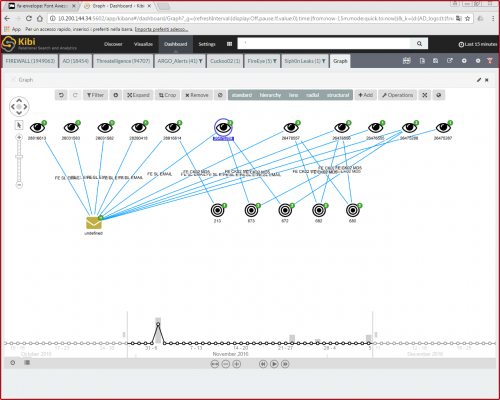Screen dimensions: 500x400
Task: Open timeline clock icon at bottom left
Action: (x=13, y=363)
